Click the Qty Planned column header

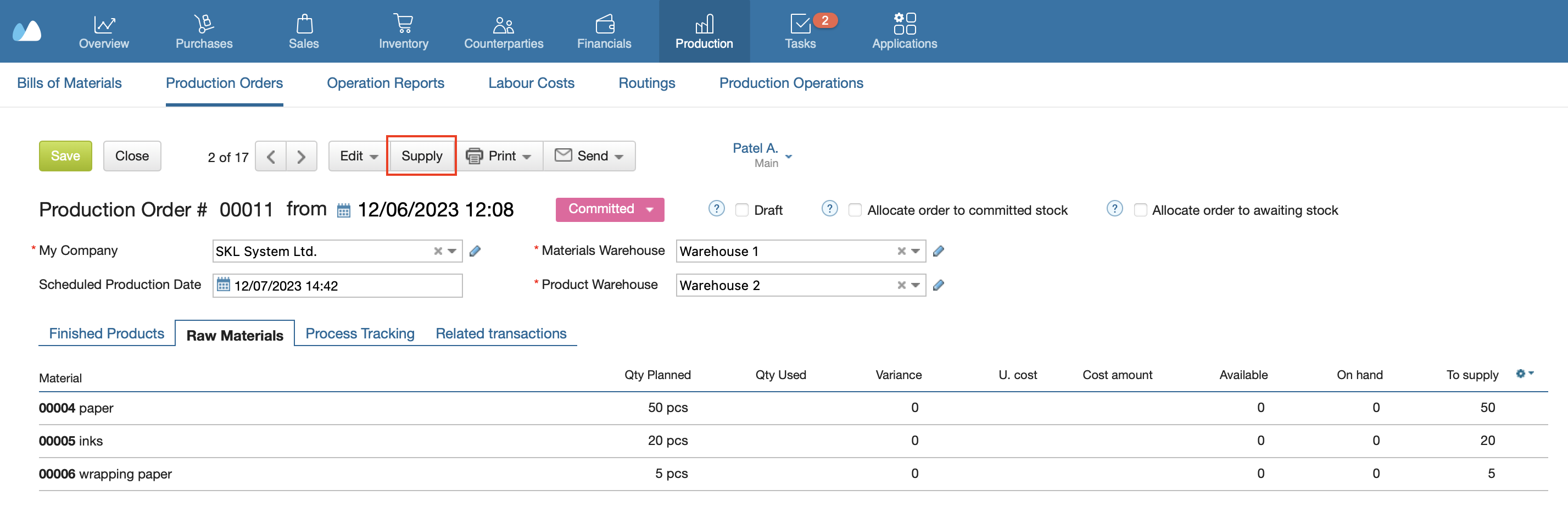(x=657, y=375)
